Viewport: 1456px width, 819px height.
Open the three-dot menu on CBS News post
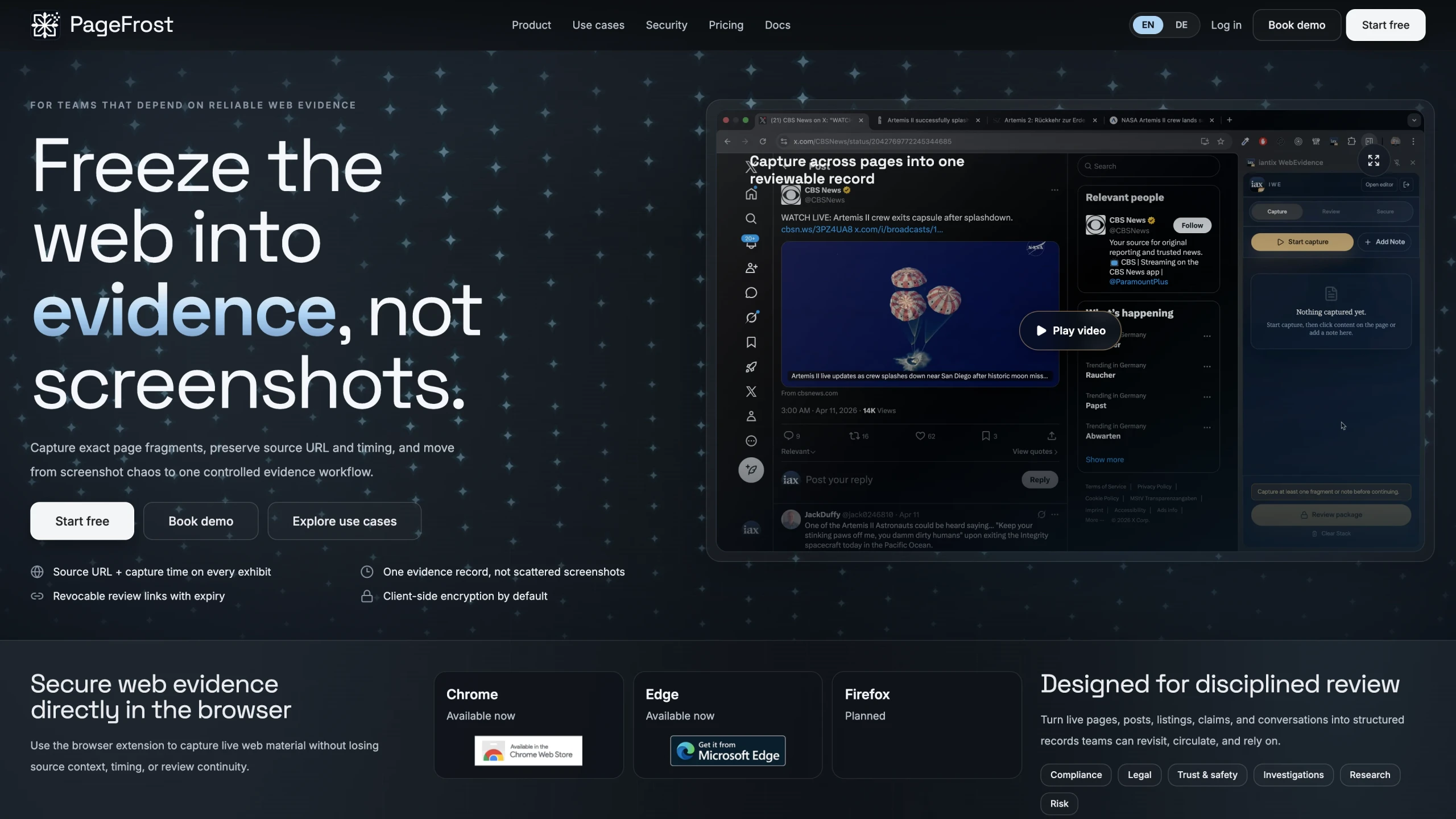click(1054, 190)
